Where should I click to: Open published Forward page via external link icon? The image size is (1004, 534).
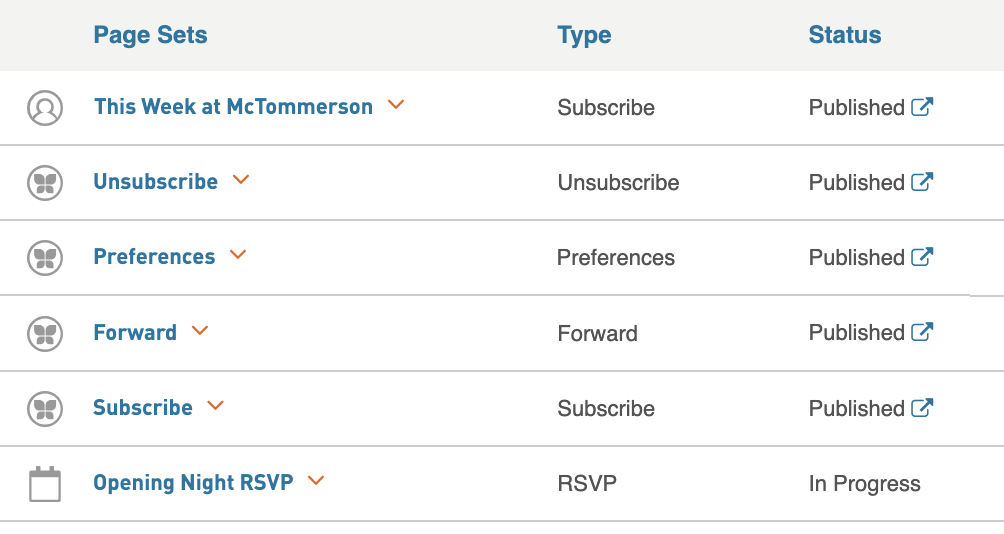pos(922,332)
